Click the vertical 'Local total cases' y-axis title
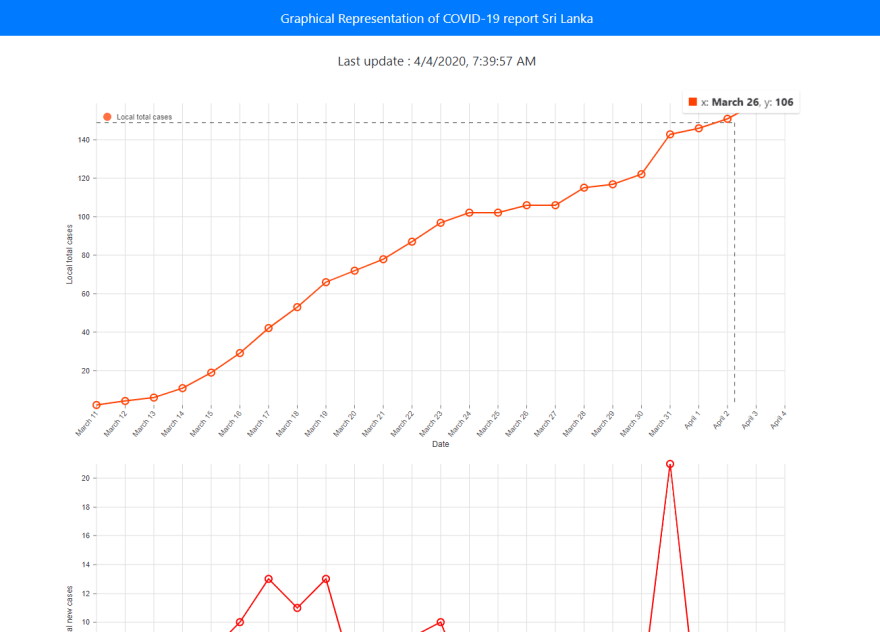The image size is (880, 632). [70, 254]
